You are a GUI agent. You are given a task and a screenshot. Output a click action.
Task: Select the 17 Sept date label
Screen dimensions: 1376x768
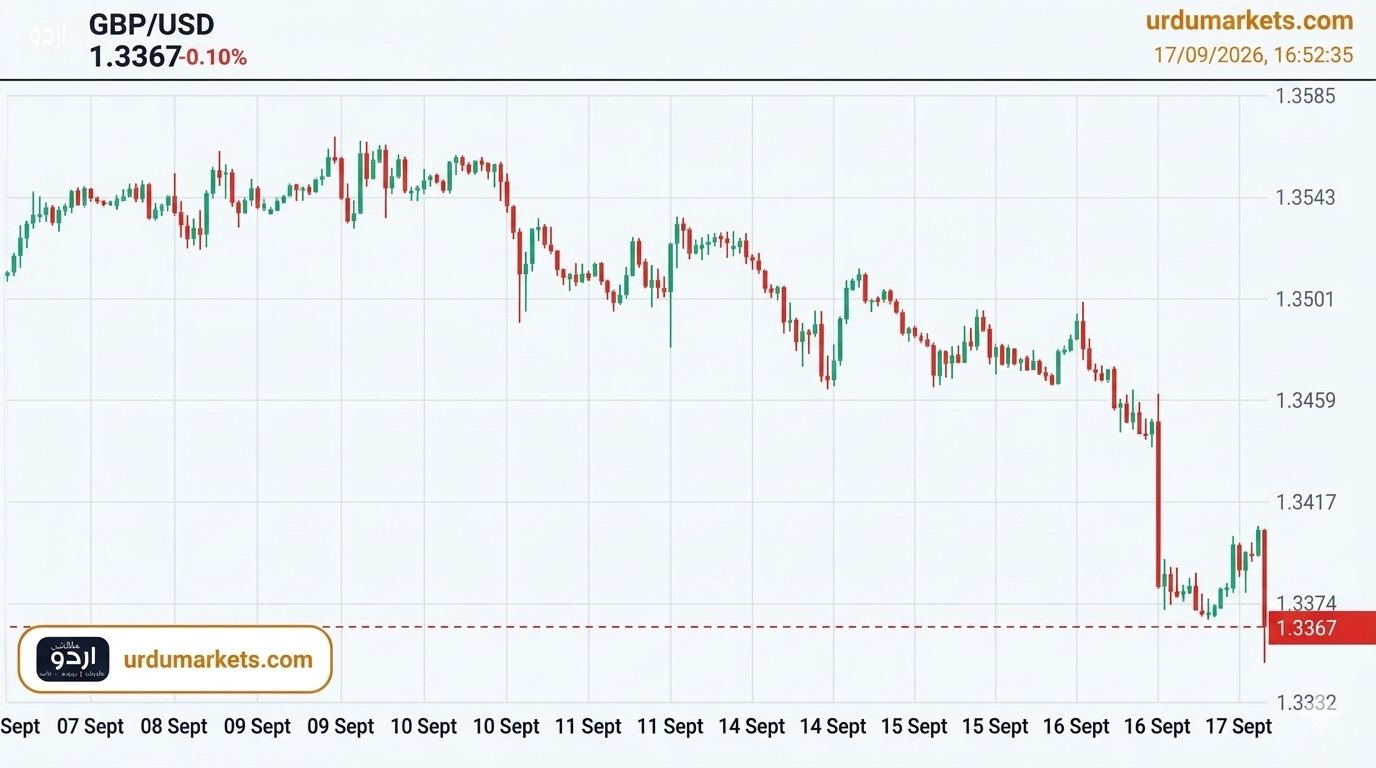coord(1239,727)
